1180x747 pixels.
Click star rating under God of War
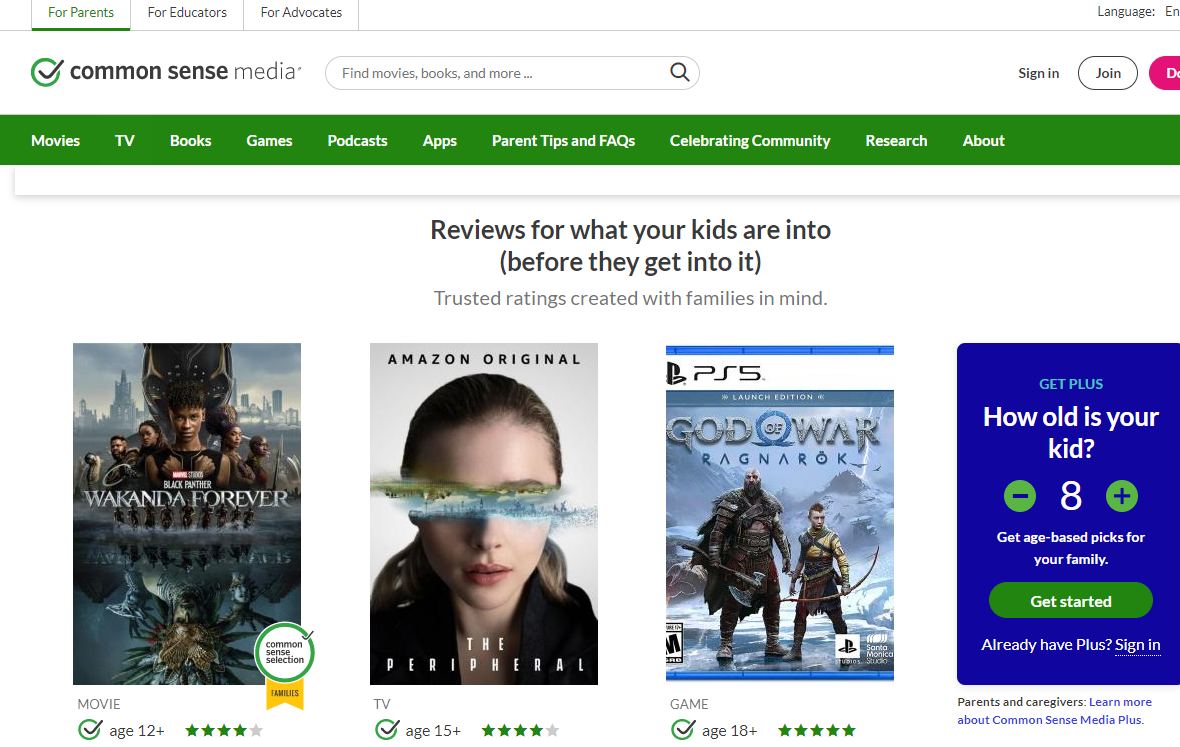817,730
